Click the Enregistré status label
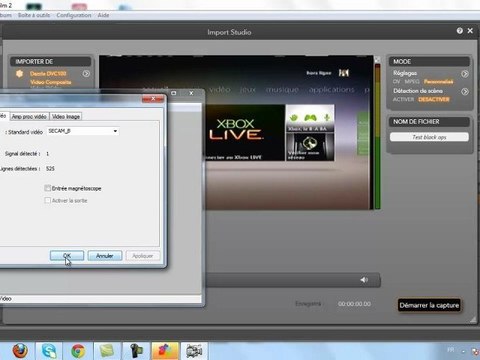Image resolution: width=480 pixels, height=360 pixels. tap(308, 304)
